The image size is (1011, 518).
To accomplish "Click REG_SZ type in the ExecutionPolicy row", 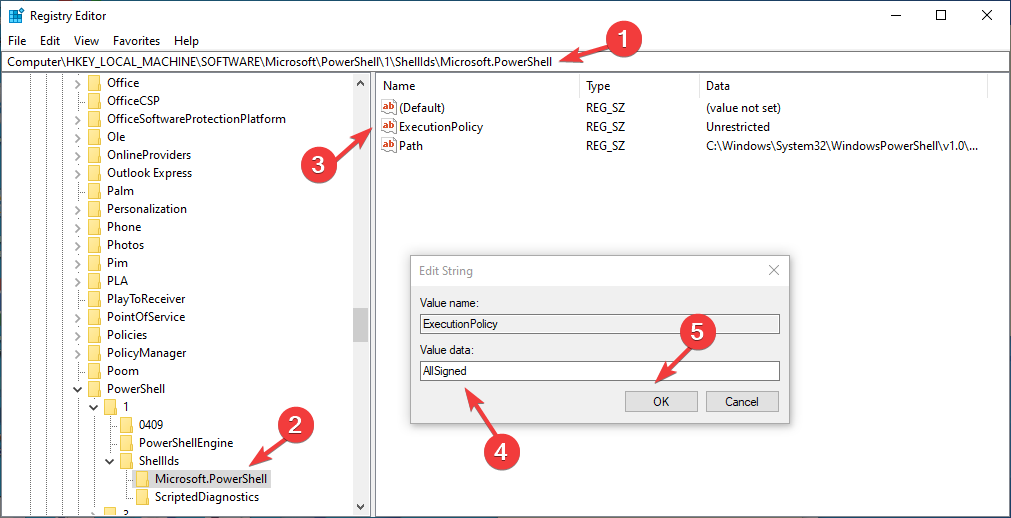I will pyautogui.click(x=605, y=127).
